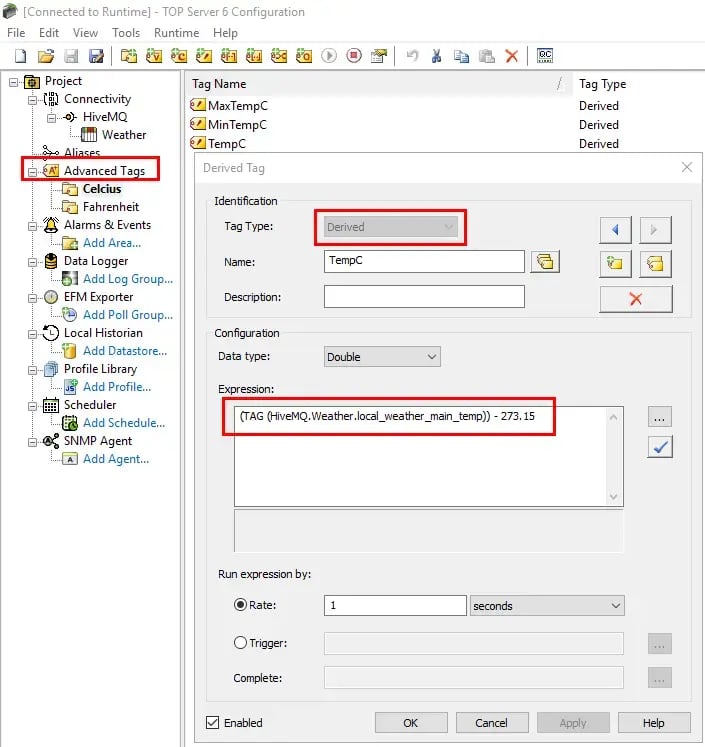The width and height of the screenshot is (705, 747).
Task: Click the Data Logger database icon
Action: (x=51, y=261)
